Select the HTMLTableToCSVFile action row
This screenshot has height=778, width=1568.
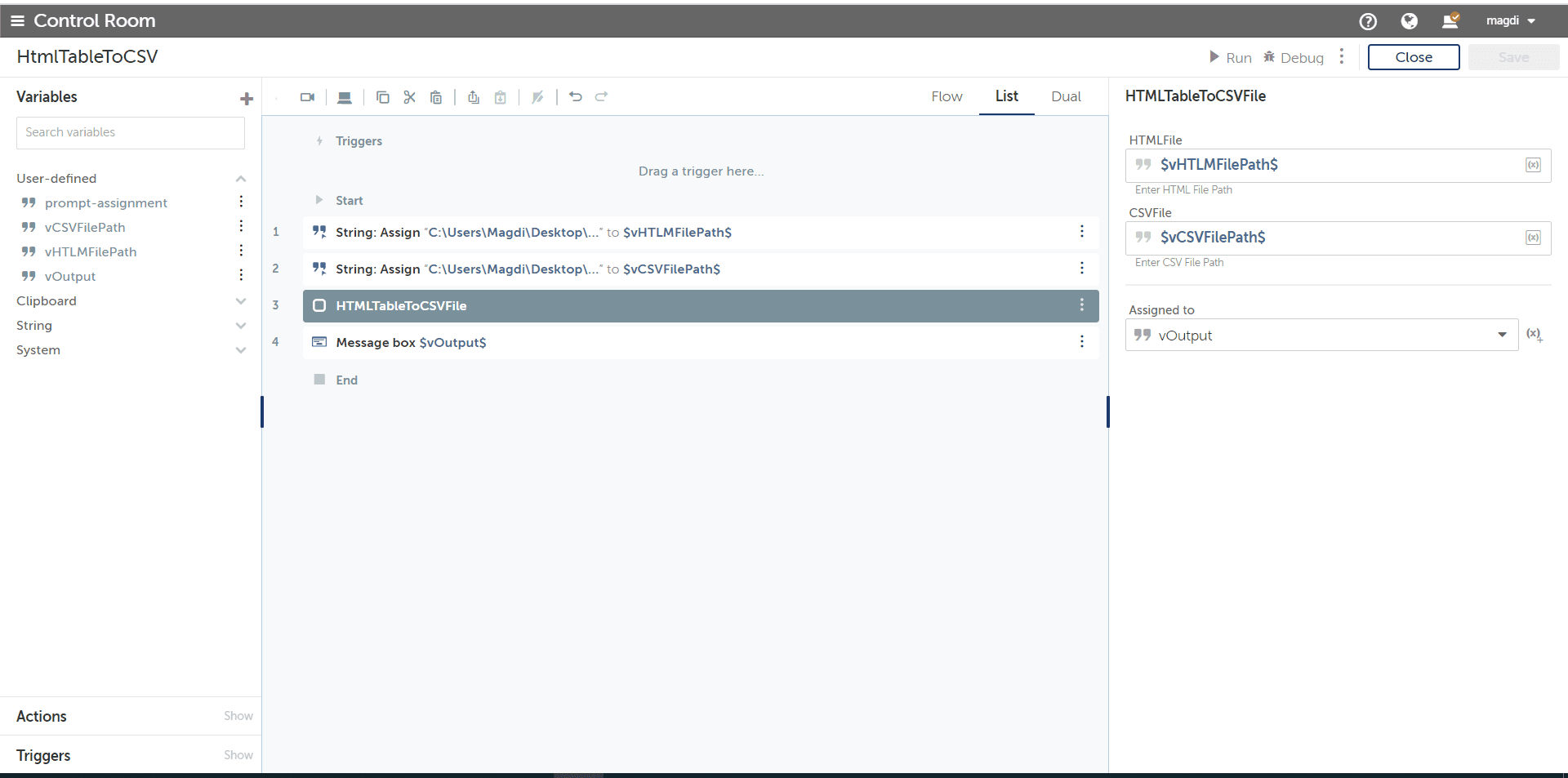pos(701,306)
